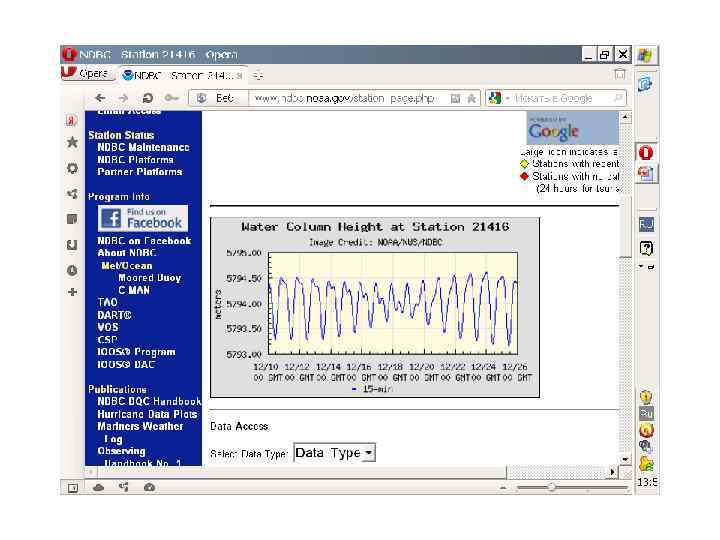Switch to the NDBC Station 21416 tab
Viewport: 720px width, 540px height.
(183, 75)
